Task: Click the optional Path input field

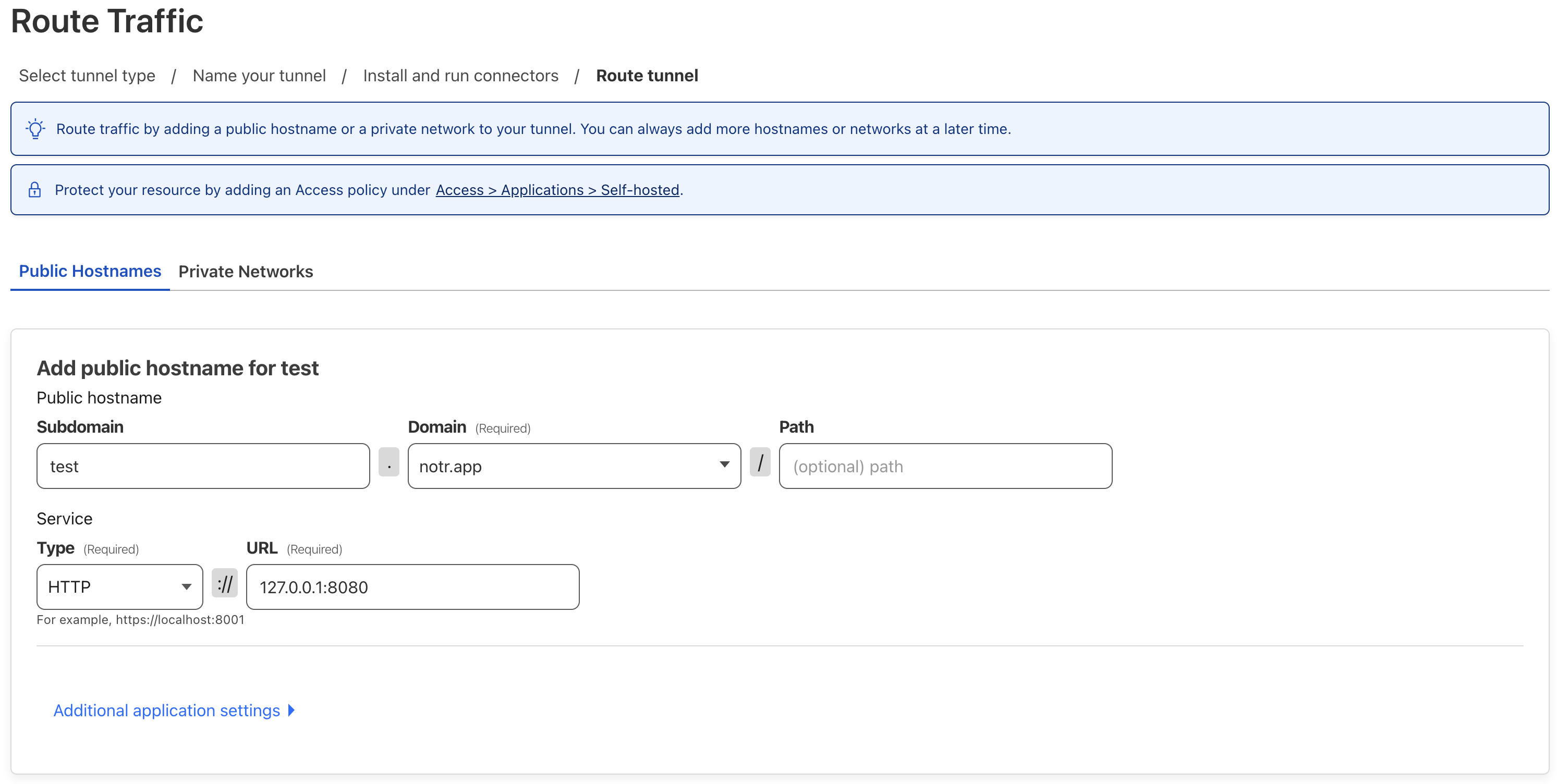Action: tap(944, 465)
